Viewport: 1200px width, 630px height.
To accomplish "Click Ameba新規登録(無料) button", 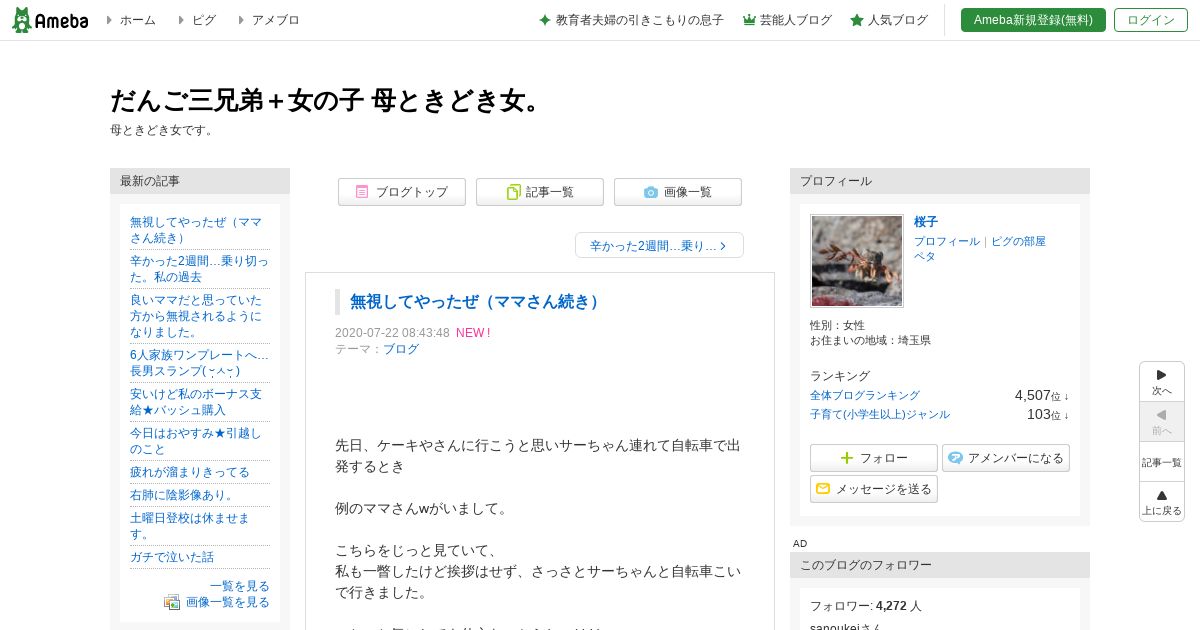I will pyautogui.click(x=1033, y=20).
